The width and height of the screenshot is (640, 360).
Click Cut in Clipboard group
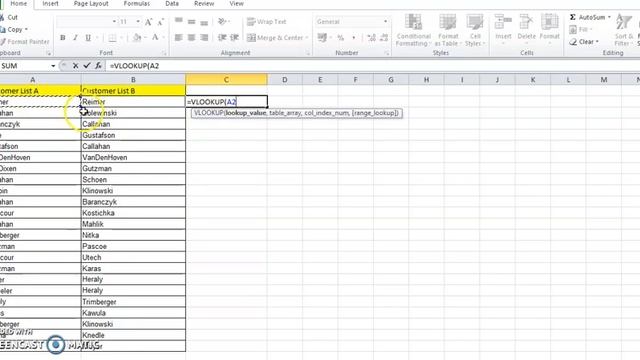click(9, 18)
